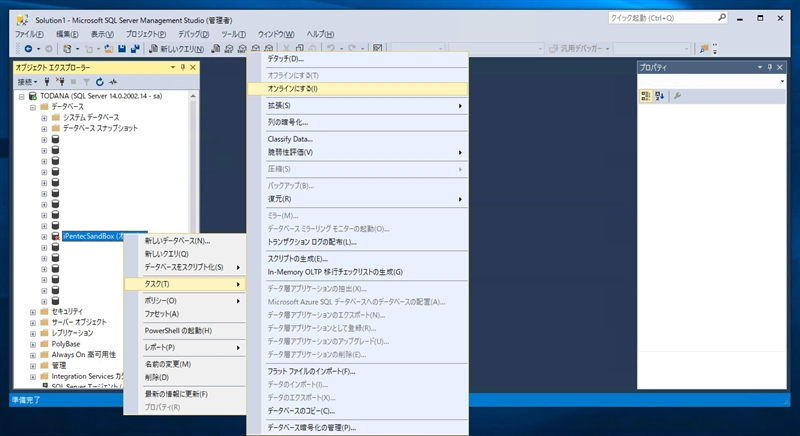Choose スクリプトの生成(E)... menu item
This screenshot has width=800, height=436.
pos(357,259)
